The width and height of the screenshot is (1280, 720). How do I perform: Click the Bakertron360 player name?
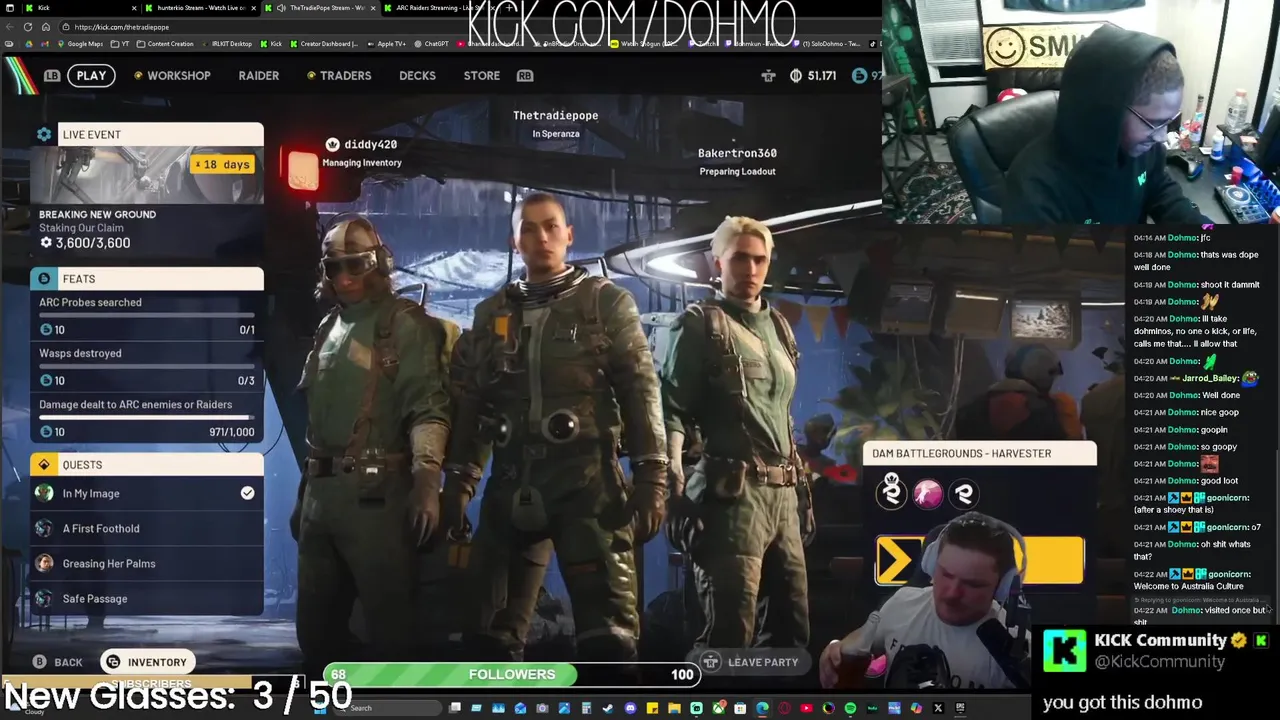(x=737, y=153)
